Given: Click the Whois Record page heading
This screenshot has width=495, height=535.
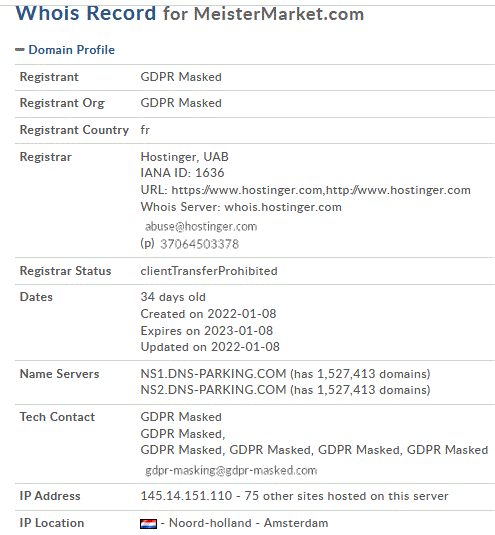Looking at the screenshot, I should point(190,14).
